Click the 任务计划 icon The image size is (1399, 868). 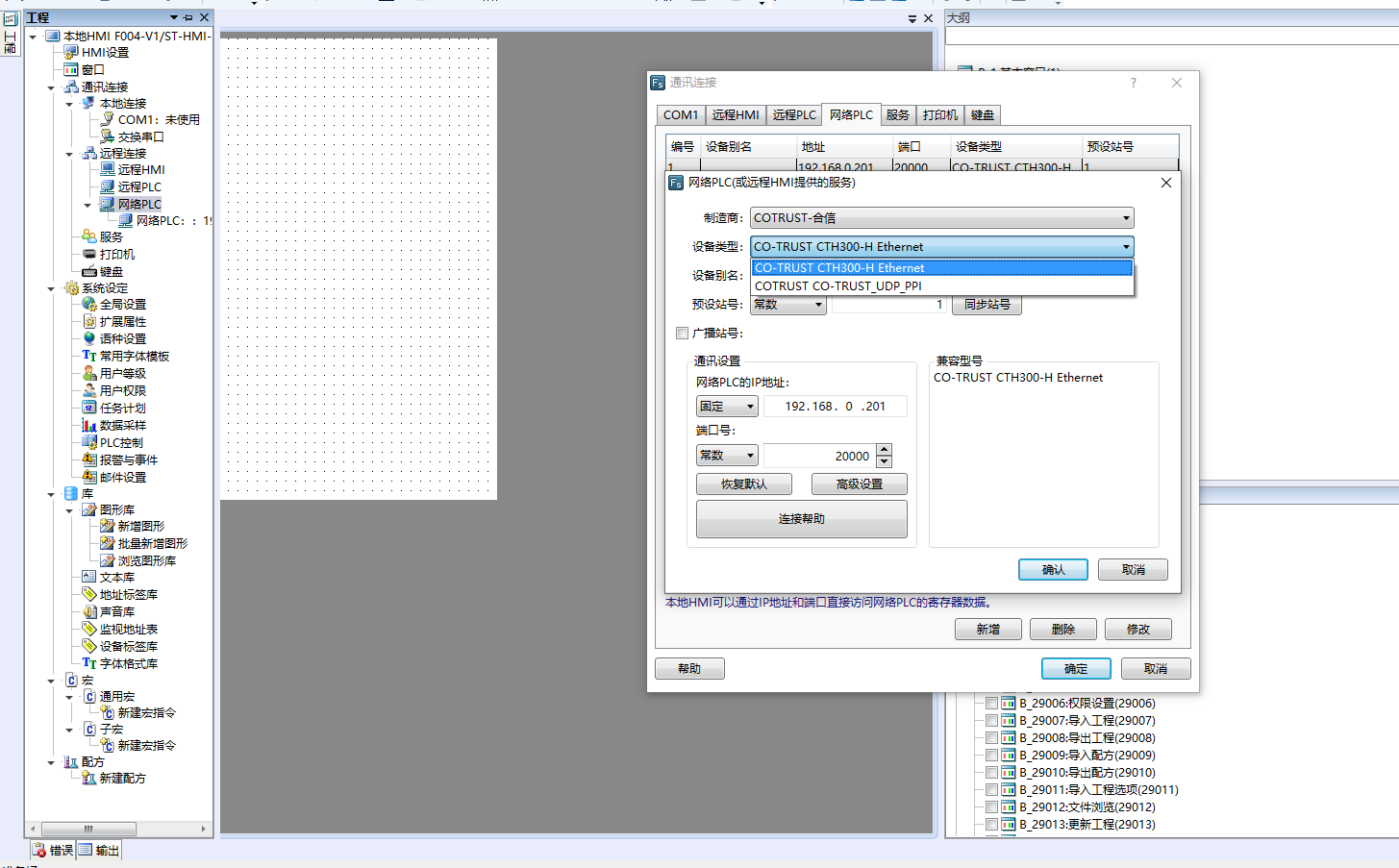pos(89,408)
